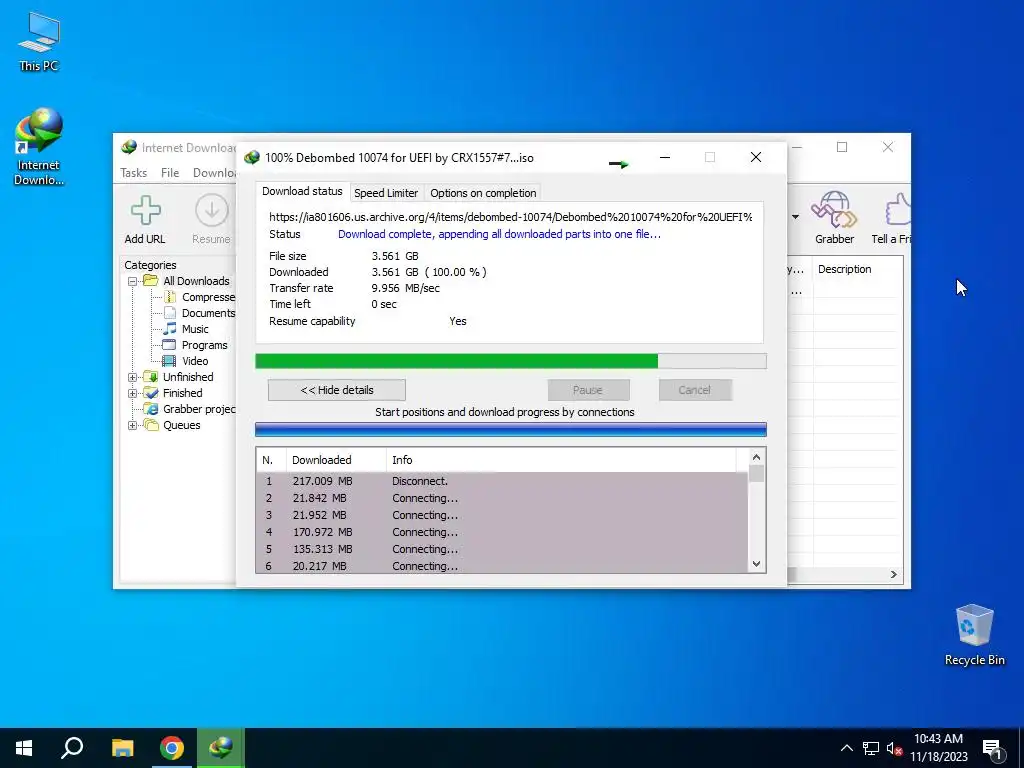Open taskbar Search magnifier

[72, 748]
